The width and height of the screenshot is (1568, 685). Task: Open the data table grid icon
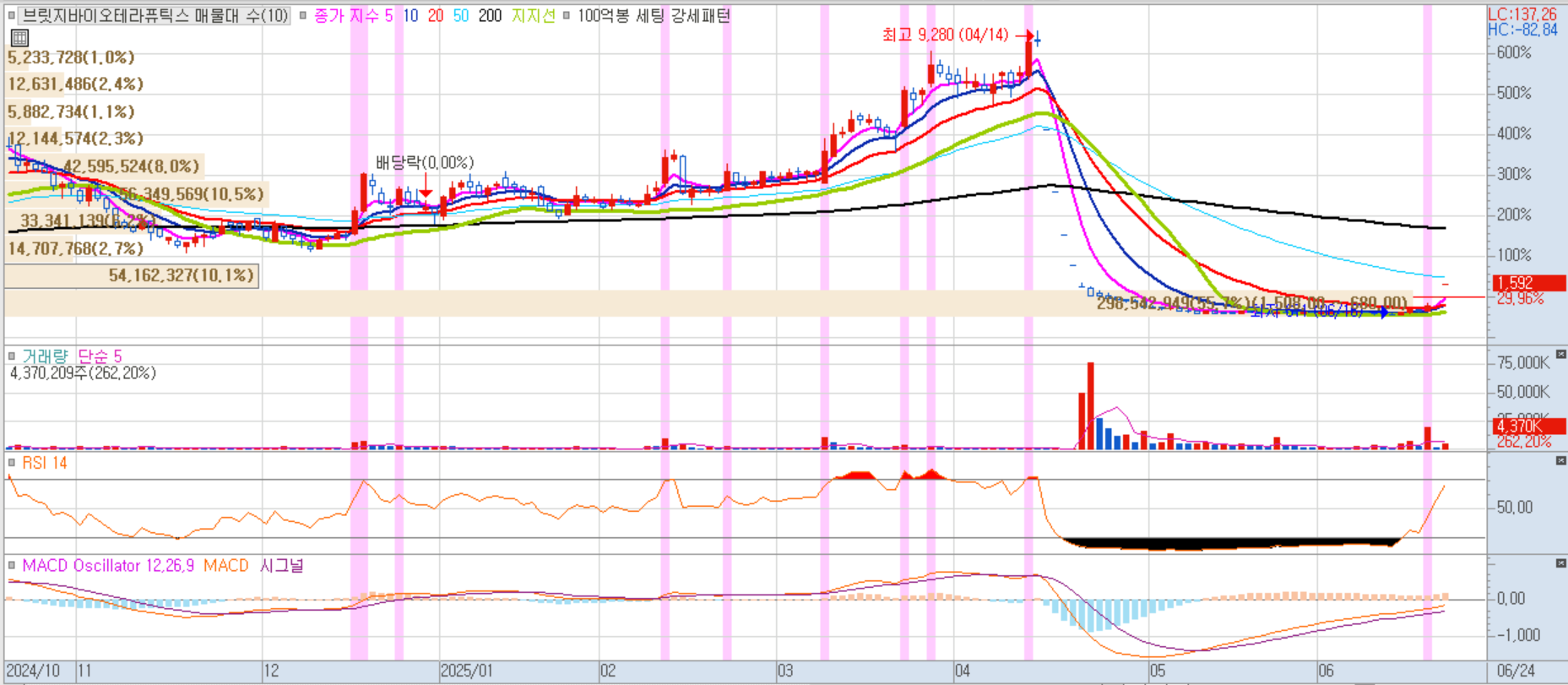(19, 37)
